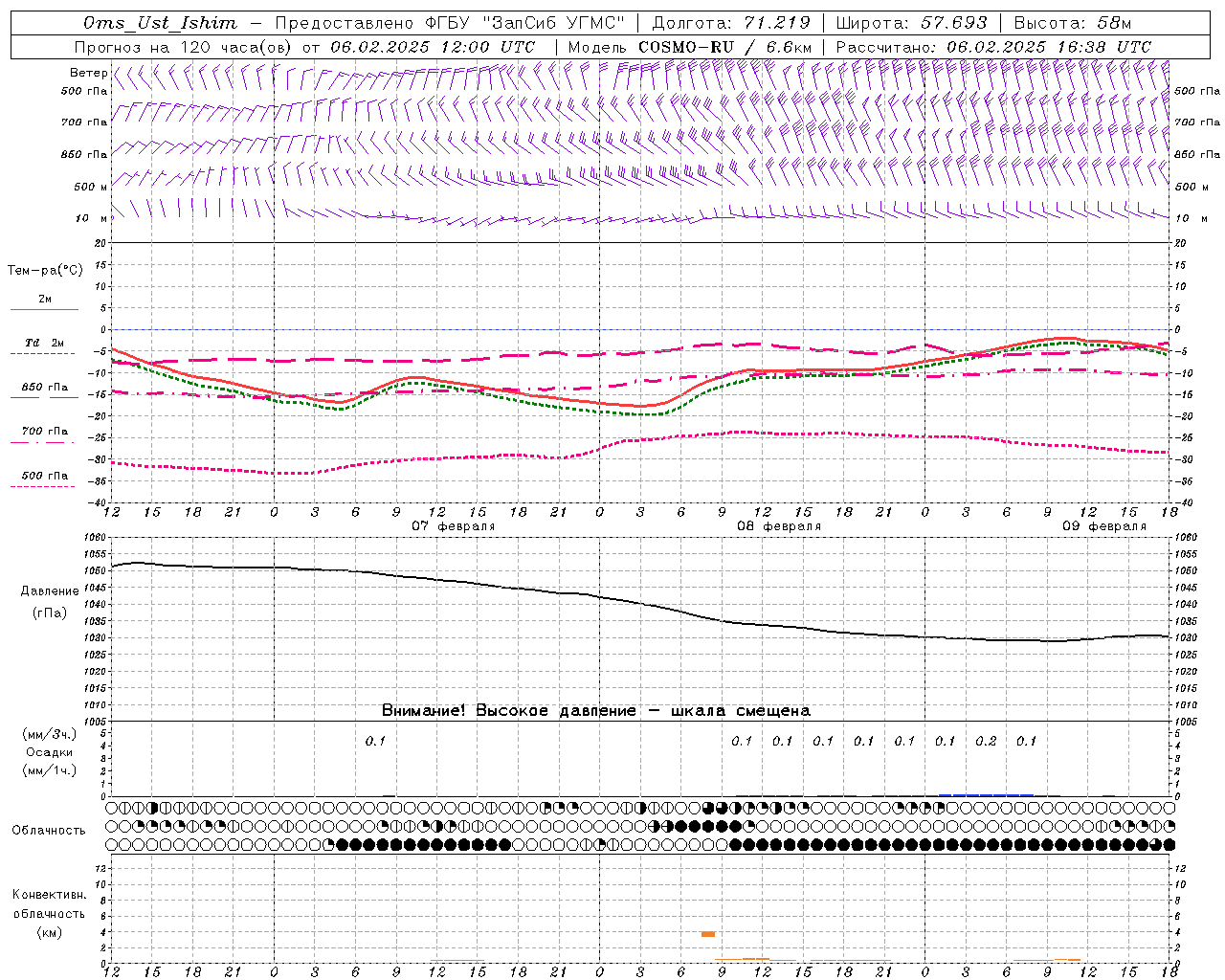Click the Облачность panel label

click(49, 831)
